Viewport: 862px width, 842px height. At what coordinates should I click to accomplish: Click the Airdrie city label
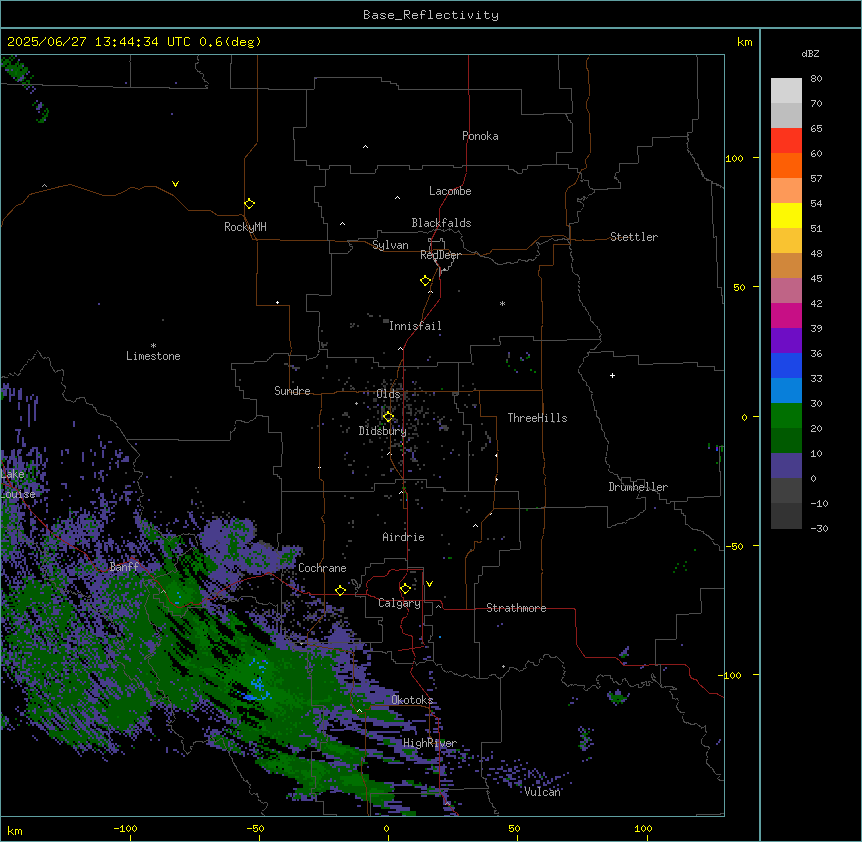click(403, 537)
